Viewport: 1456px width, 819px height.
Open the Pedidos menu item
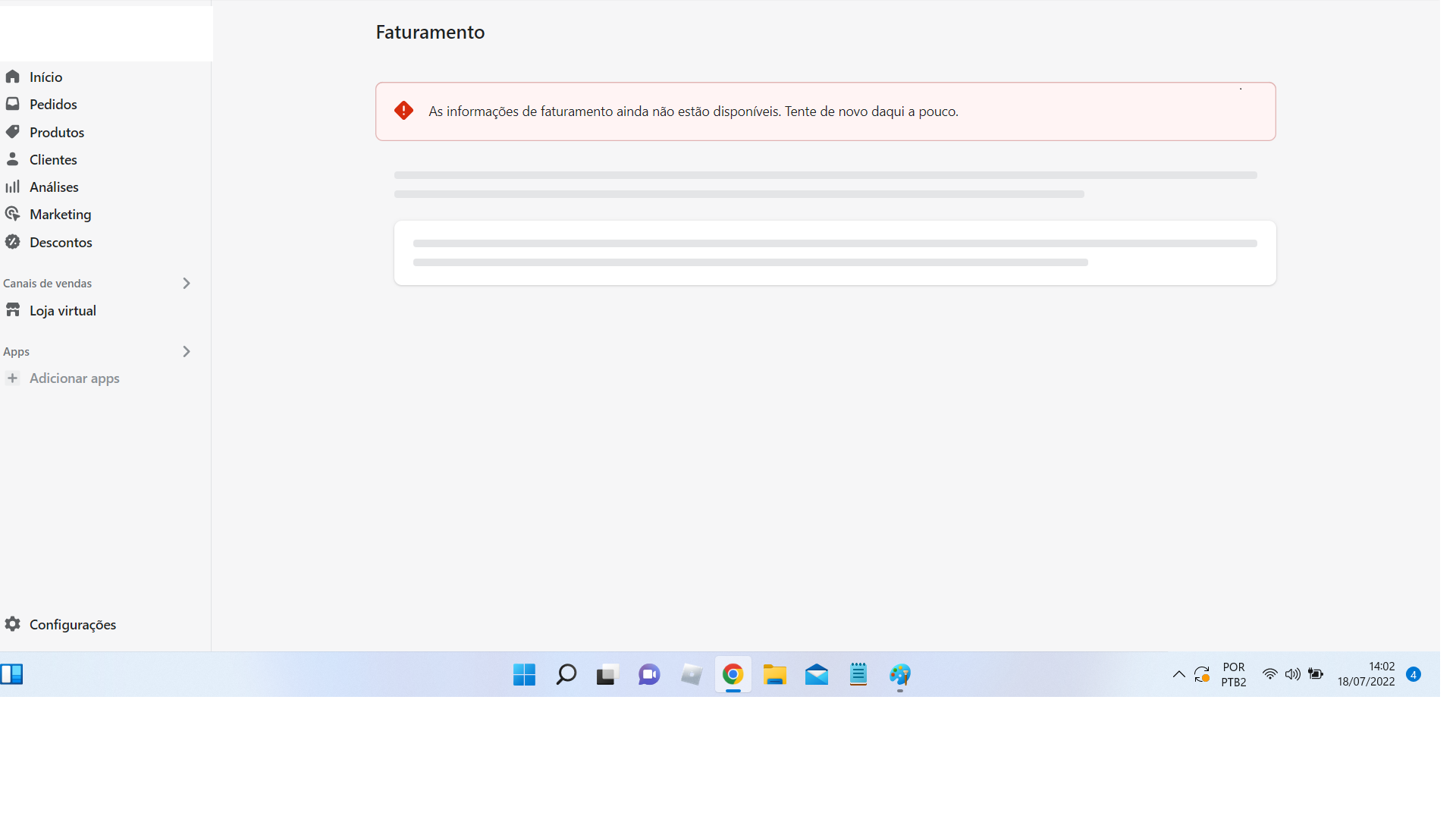click(x=53, y=104)
